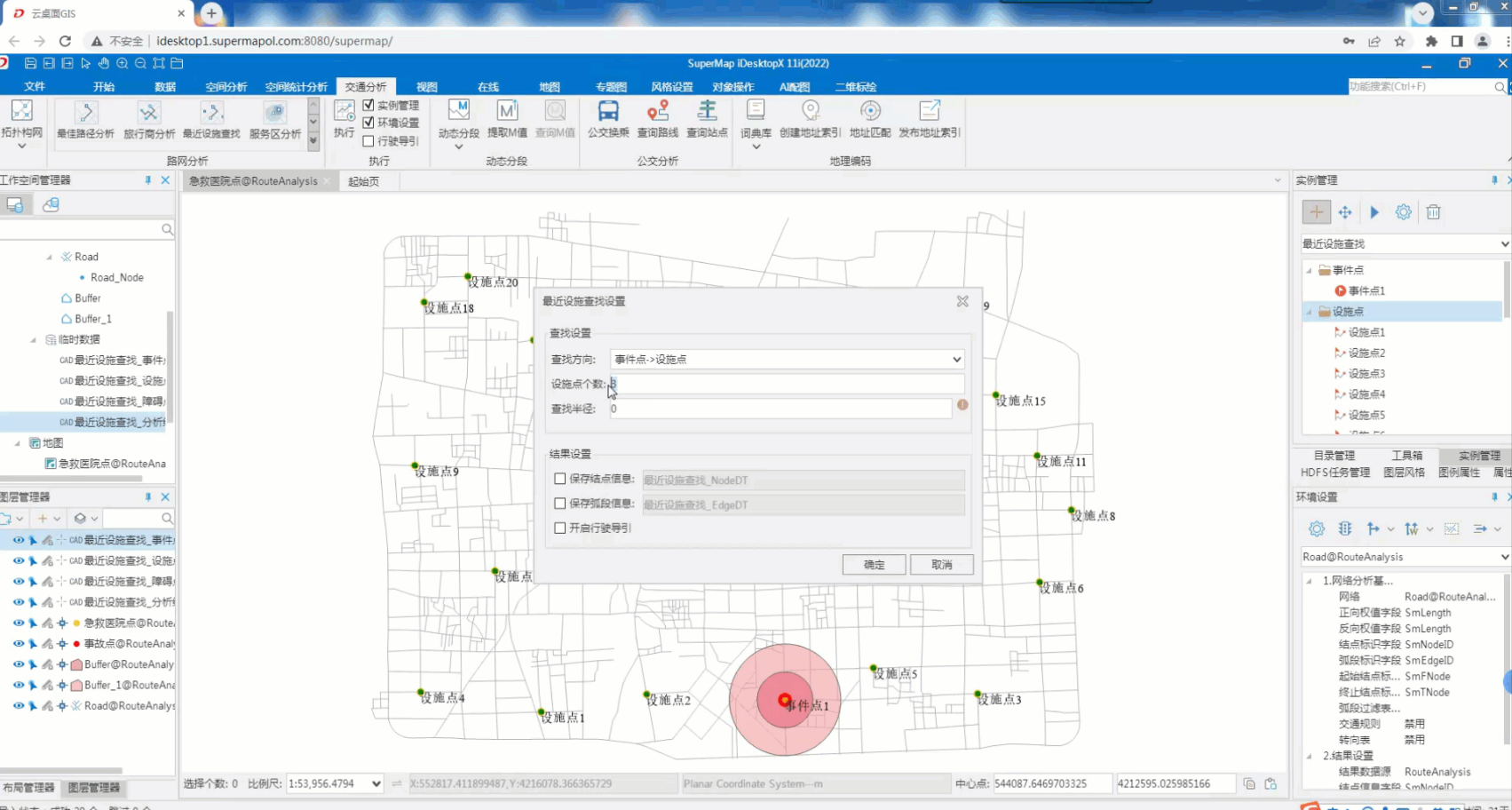This screenshot has width=1512, height=810.
Task: Toggle the 行驶导引 checkbox in the ribbon
Action: tap(368, 141)
